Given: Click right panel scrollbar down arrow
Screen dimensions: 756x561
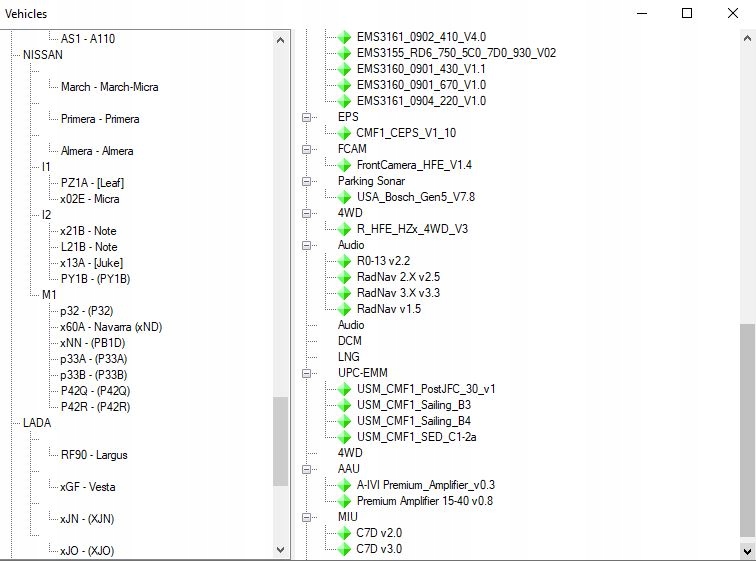Looking at the screenshot, I should pos(747,550).
